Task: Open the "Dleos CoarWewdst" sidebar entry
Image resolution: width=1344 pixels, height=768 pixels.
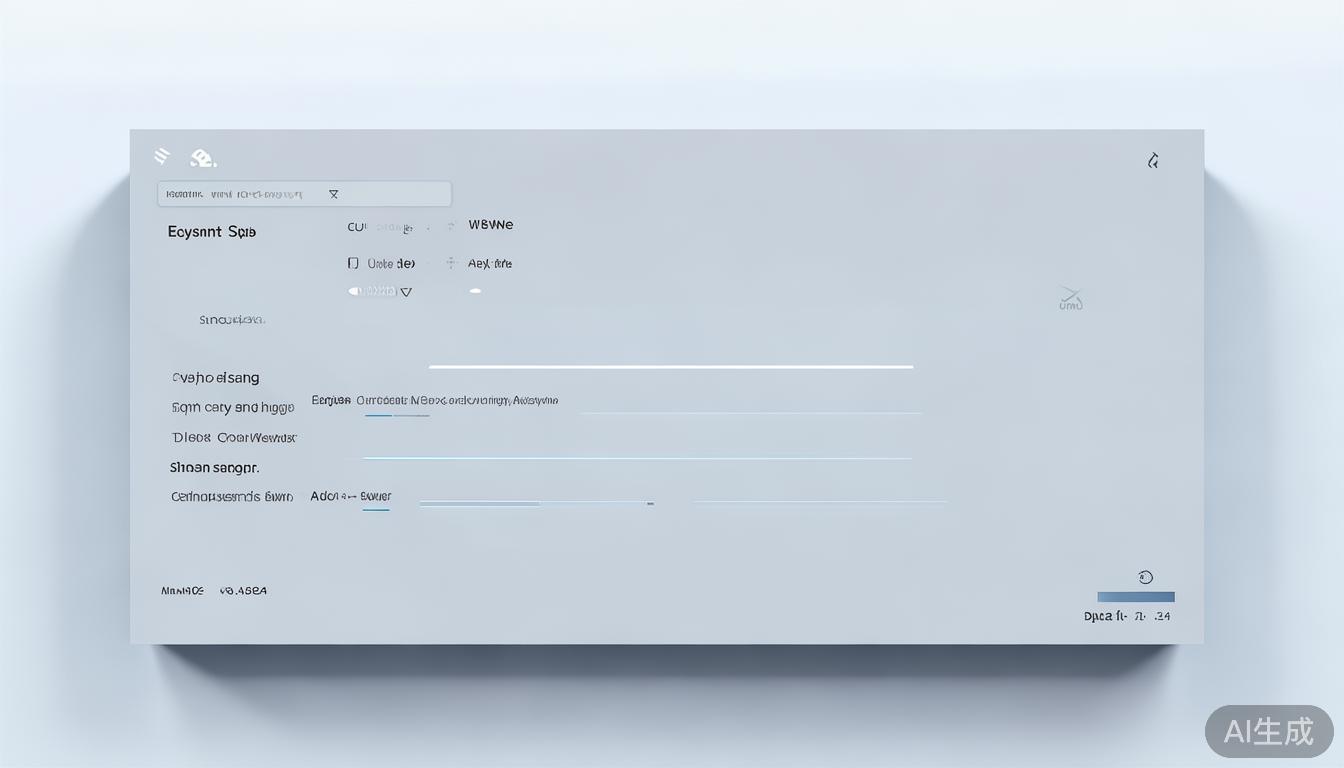Action: [x=234, y=437]
